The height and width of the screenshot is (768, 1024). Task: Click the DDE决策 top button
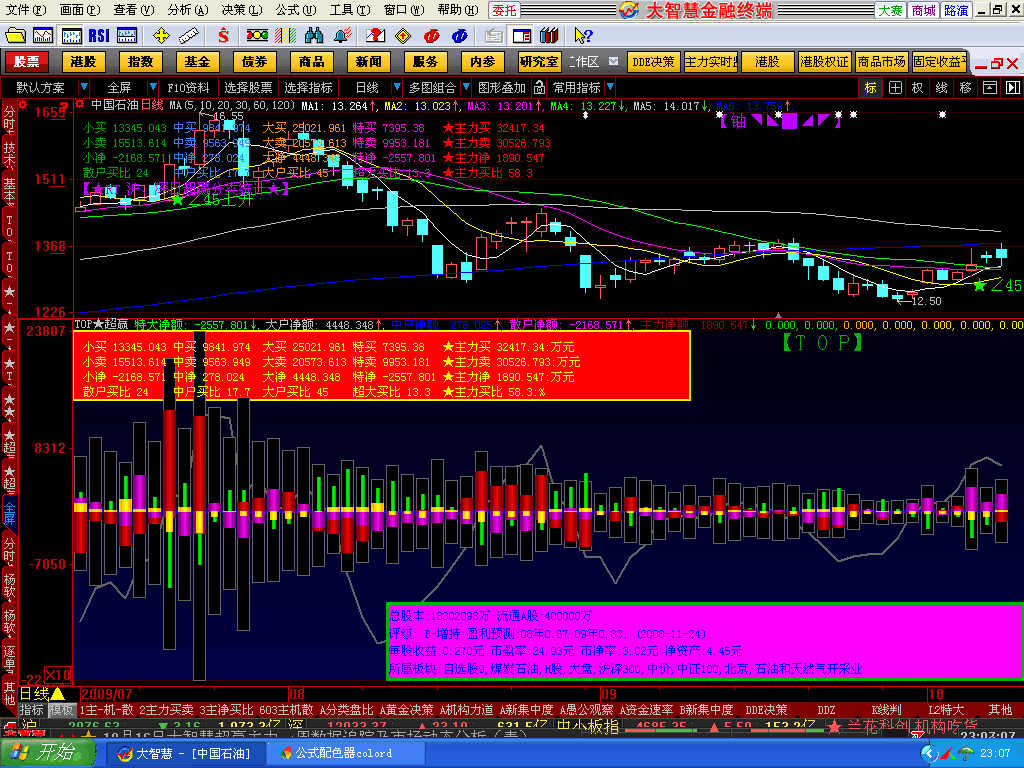(653, 61)
